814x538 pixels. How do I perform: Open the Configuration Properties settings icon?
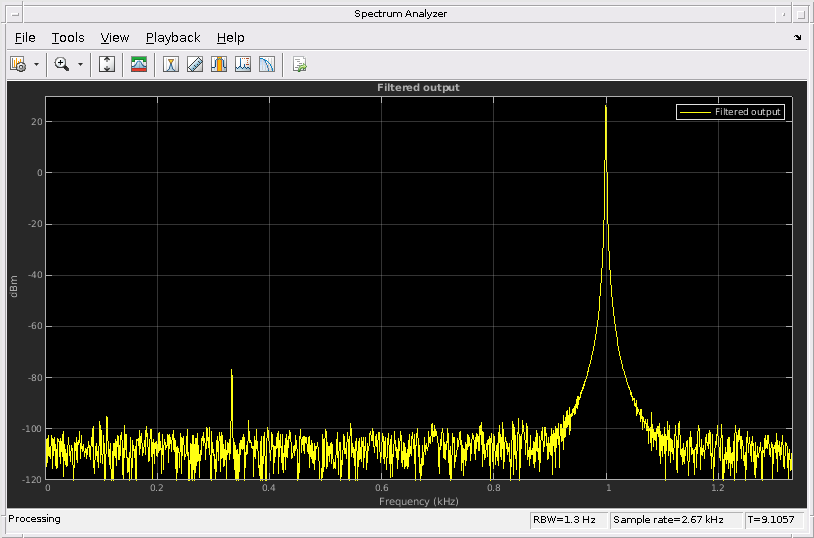[x=17, y=64]
